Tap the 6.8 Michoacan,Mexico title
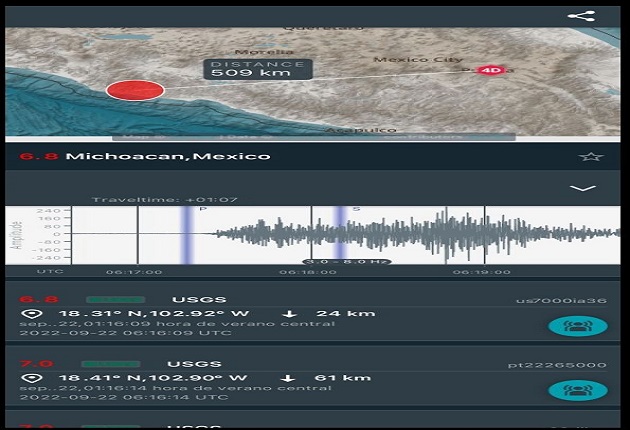Image resolution: width=630 pixels, height=430 pixels. pos(145,156)
